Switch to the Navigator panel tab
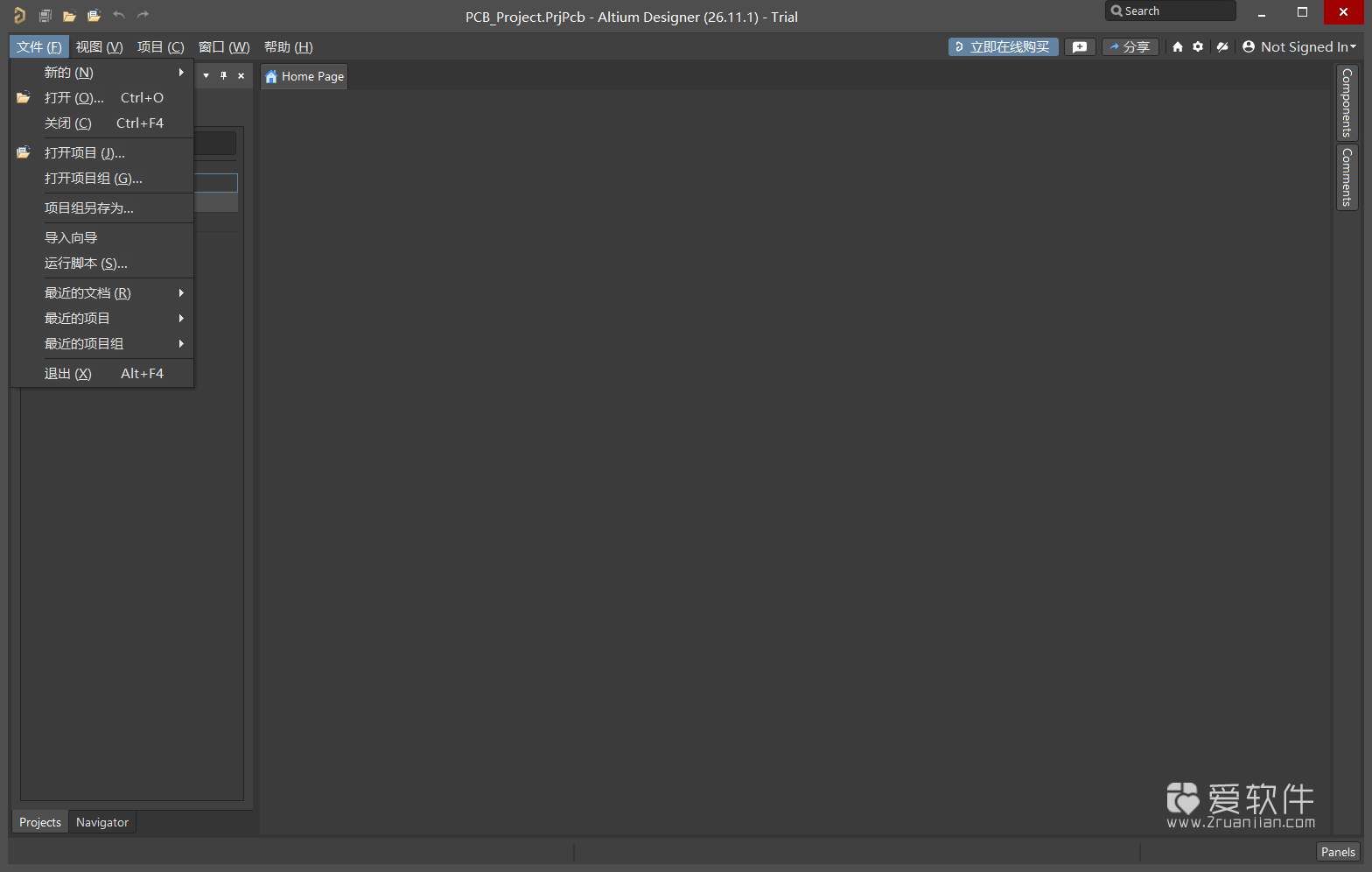This screenshot has height=872, width=1372. 102,822
